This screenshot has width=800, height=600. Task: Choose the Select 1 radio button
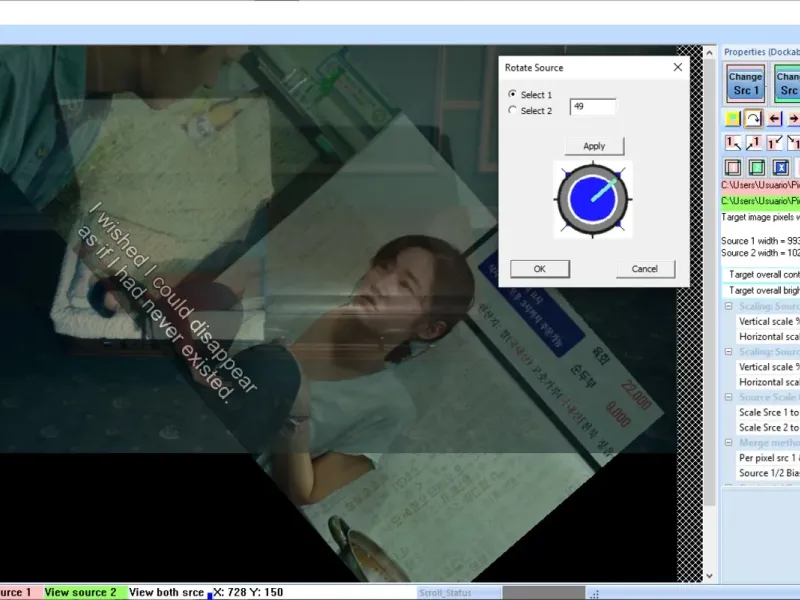513,94
